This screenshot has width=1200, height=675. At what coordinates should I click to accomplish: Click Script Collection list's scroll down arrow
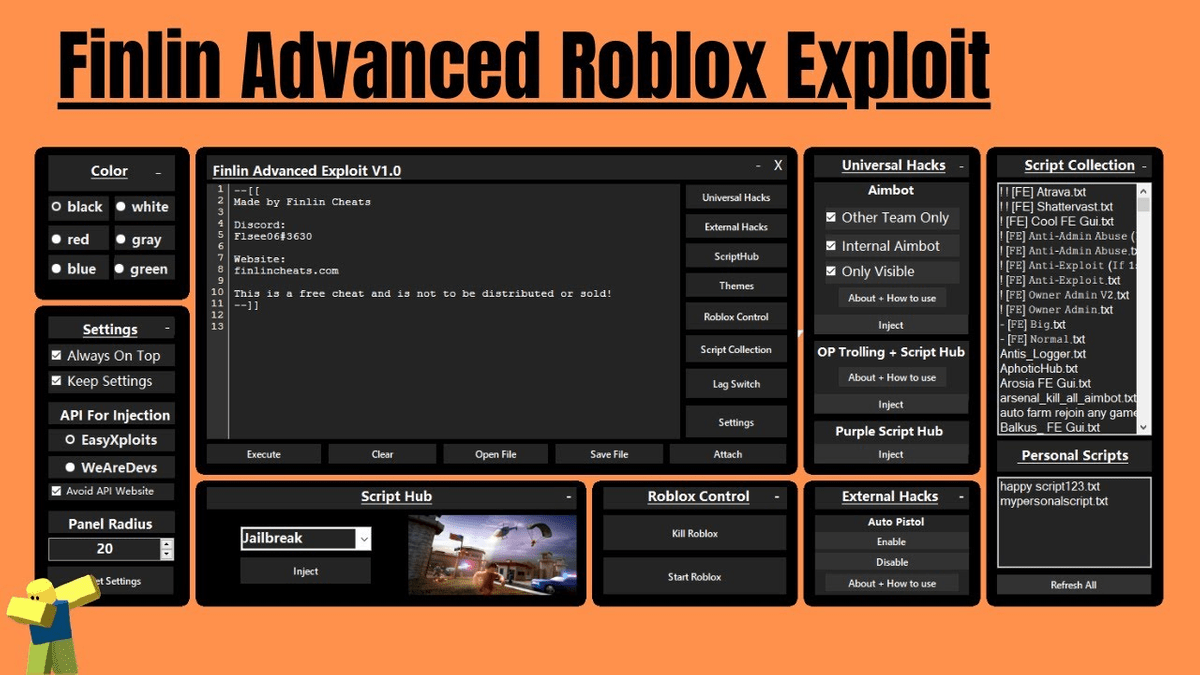click(1144, 427)
